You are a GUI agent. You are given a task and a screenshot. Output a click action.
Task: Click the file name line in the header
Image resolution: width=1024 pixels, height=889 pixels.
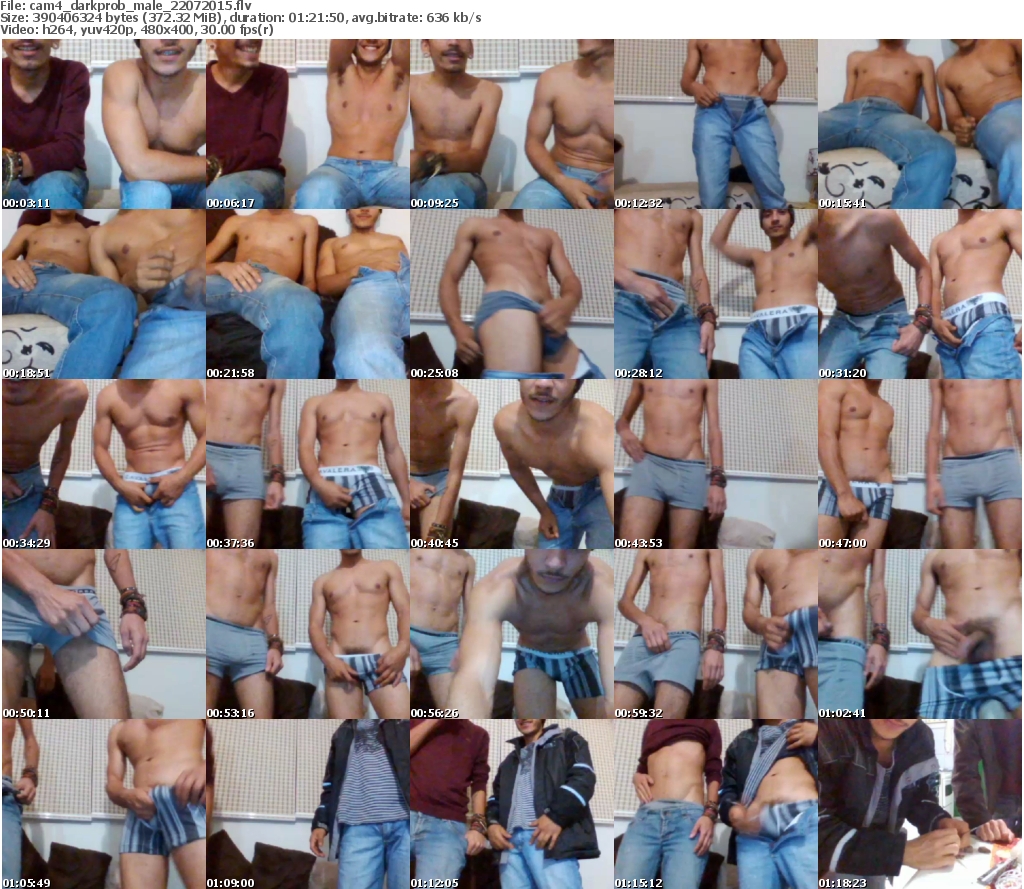coord(126,6)
